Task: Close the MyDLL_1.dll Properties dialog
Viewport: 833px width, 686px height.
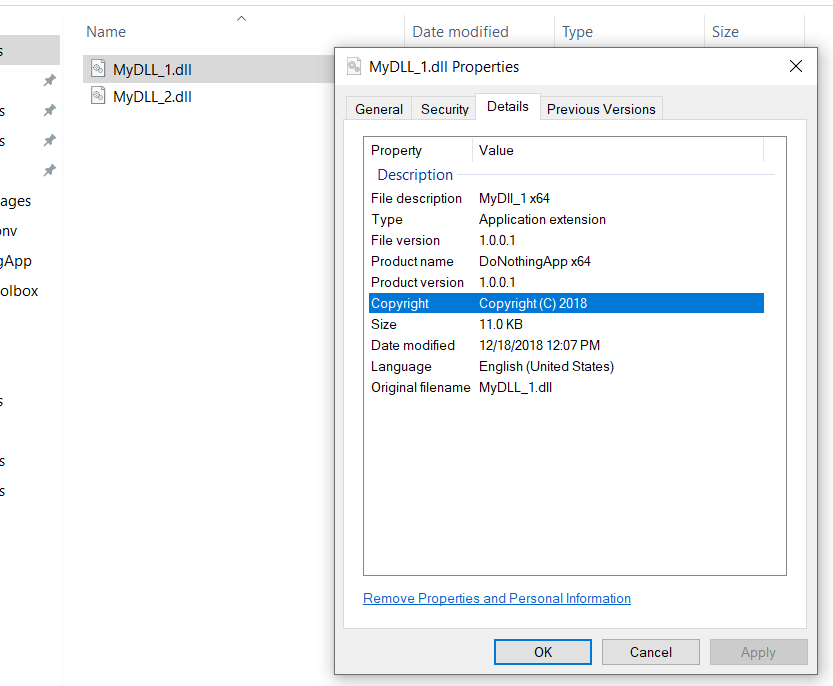Action: click(795, 66)
